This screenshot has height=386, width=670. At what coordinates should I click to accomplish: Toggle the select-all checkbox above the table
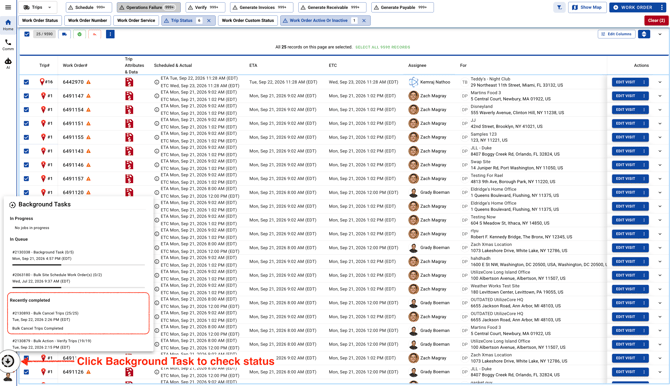point(27,34)
